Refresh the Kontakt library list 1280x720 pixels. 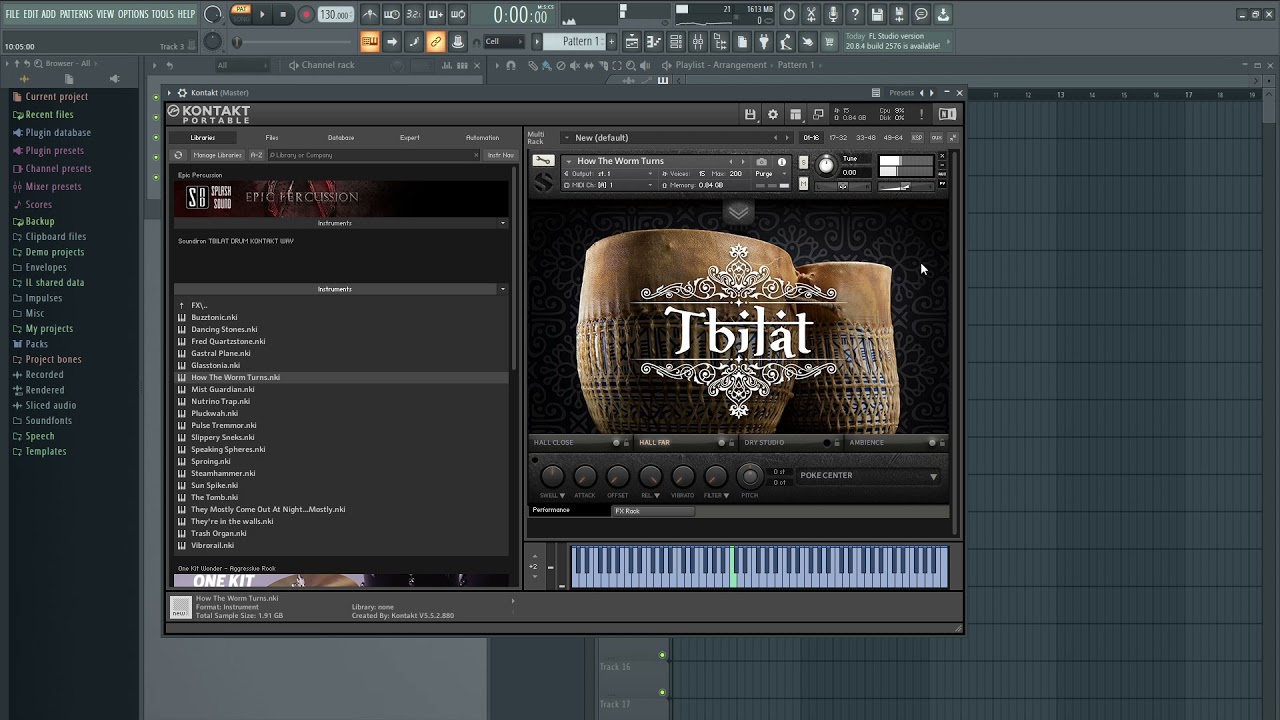(178, 155)
